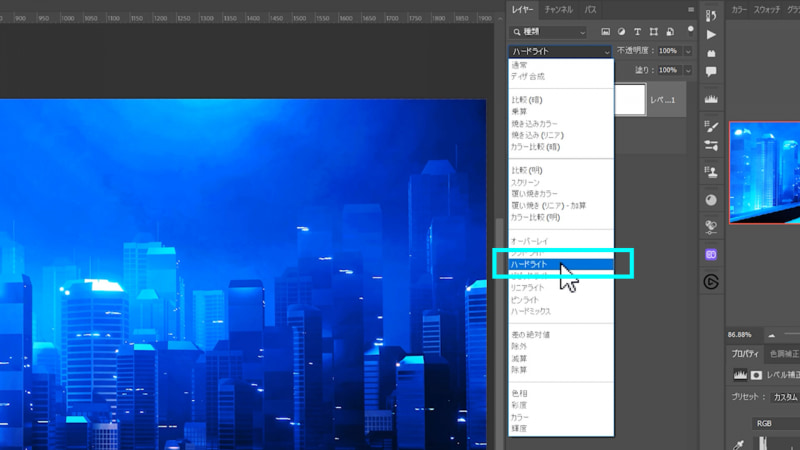Filter layers by adjustment layer icon

pyautogui.click(x=621, y=32)
